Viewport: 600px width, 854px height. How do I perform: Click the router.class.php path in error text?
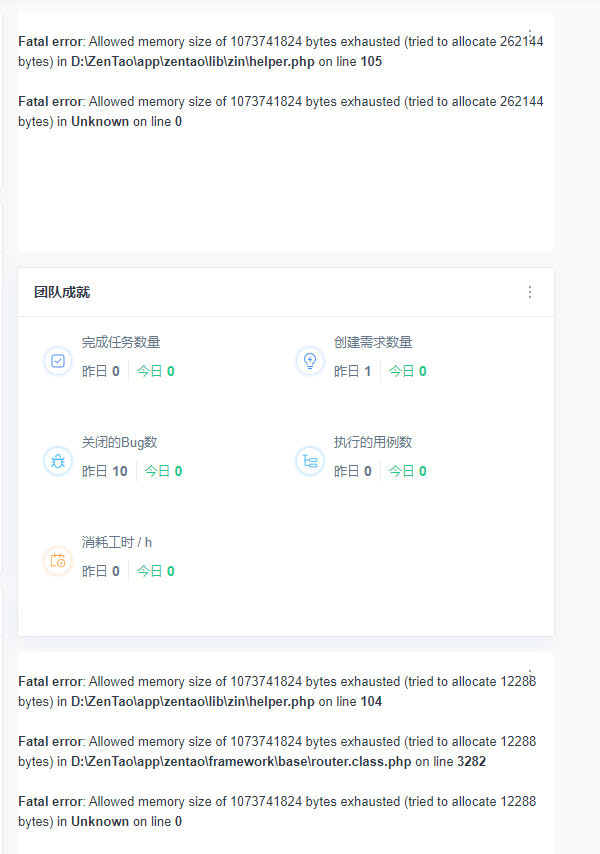[x=241, y=762]
